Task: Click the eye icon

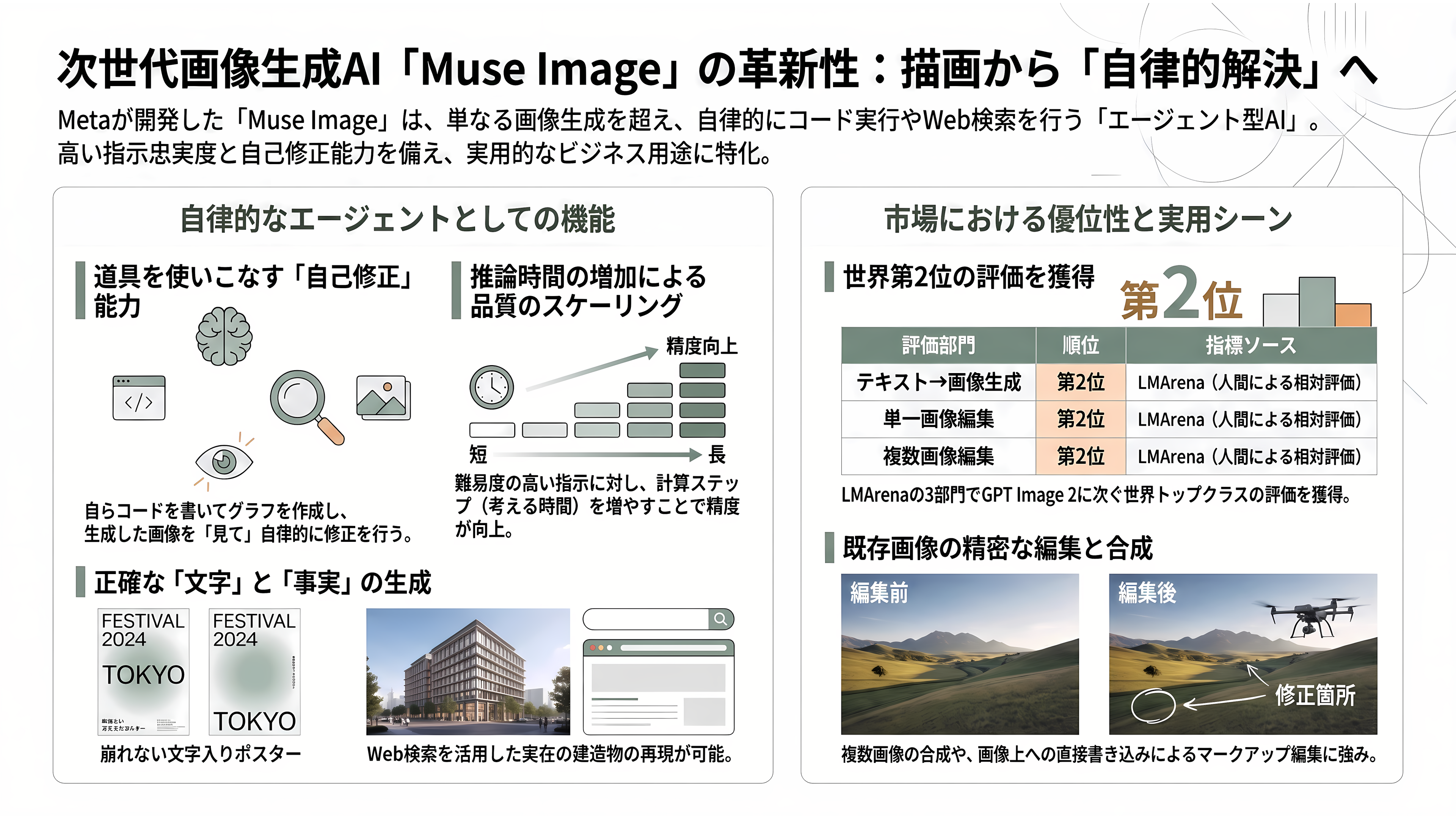Action: click(224, 462)
